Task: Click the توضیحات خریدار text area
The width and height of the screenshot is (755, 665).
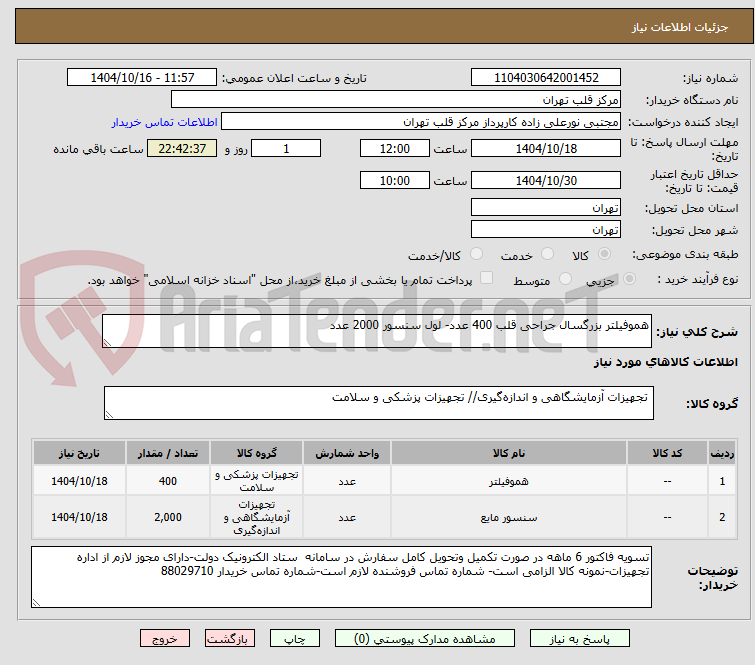Action: point(341,577)
